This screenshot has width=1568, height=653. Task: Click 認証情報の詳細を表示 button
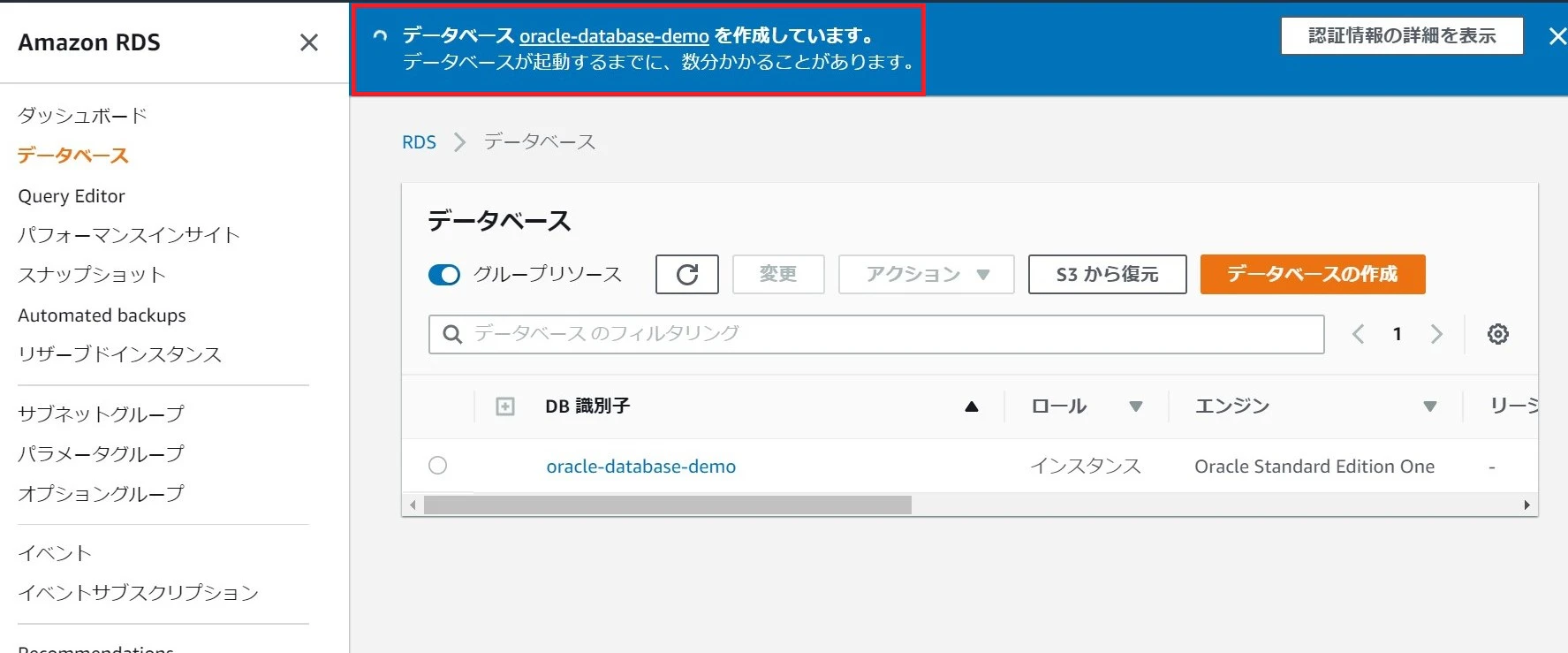point(1402,36)
